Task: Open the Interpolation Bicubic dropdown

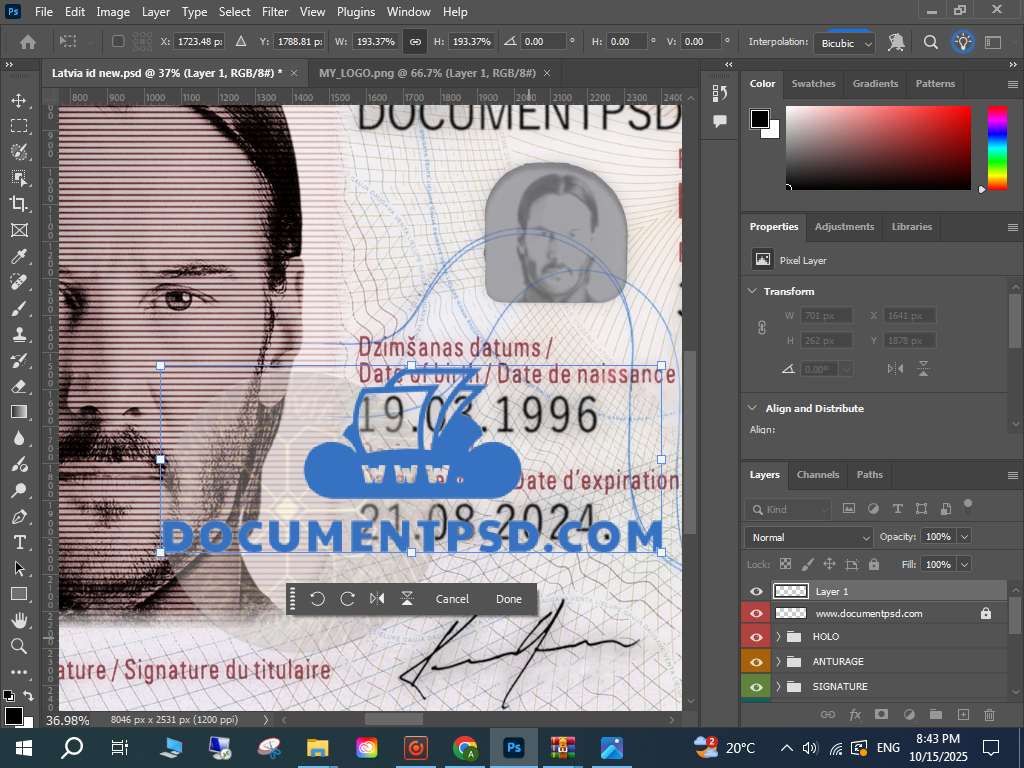Action: pos(847,43)
